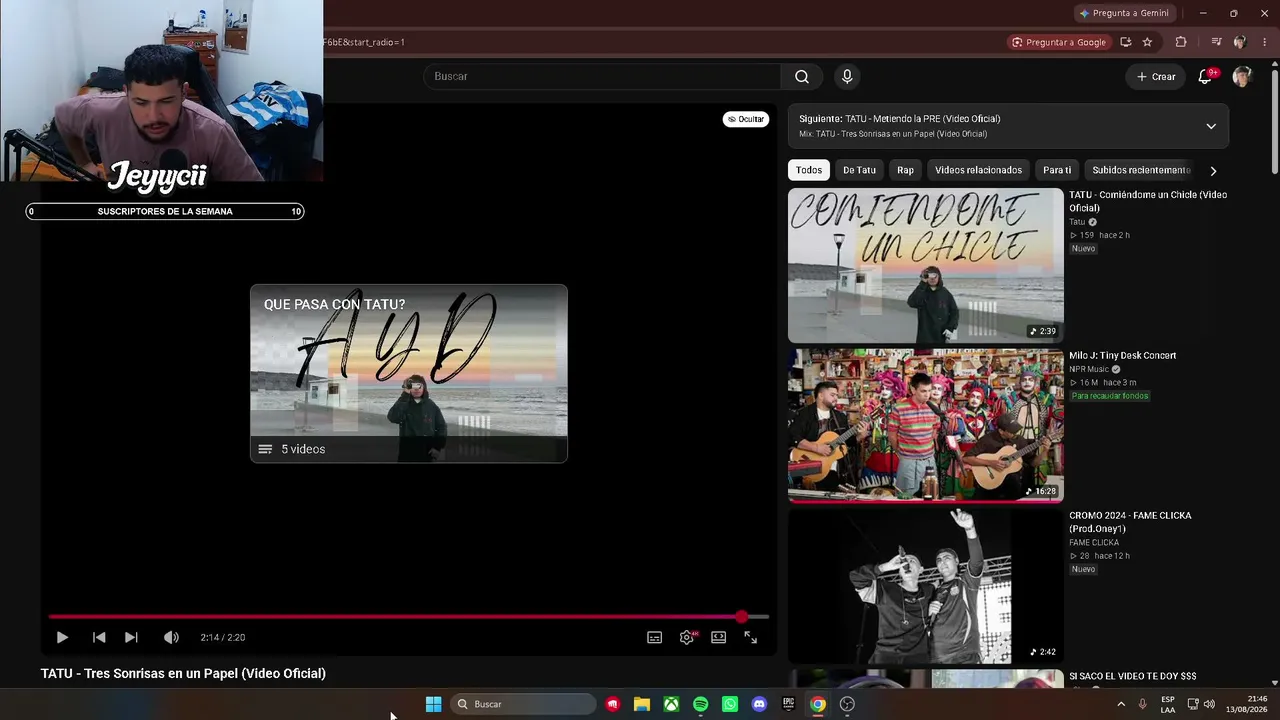The height and width of the screenshot is (720, 1280).
Task: Open the ESP LAA language switcher
Action: tap(1168, 704)
